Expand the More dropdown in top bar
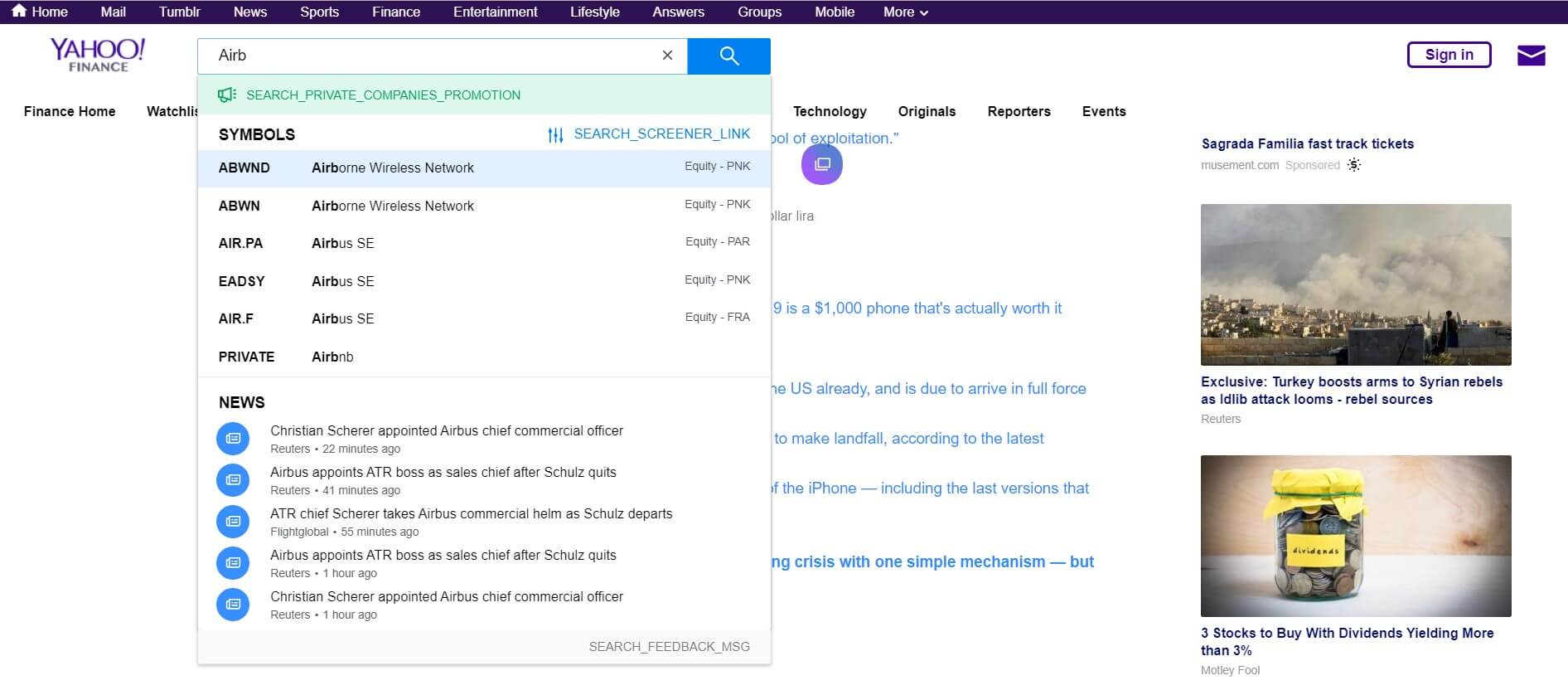This screenshot has height=690, width=1568. pos(905,12)
